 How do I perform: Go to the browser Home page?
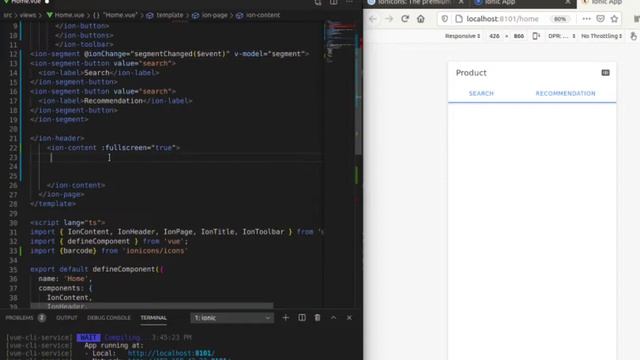point(421,19)
